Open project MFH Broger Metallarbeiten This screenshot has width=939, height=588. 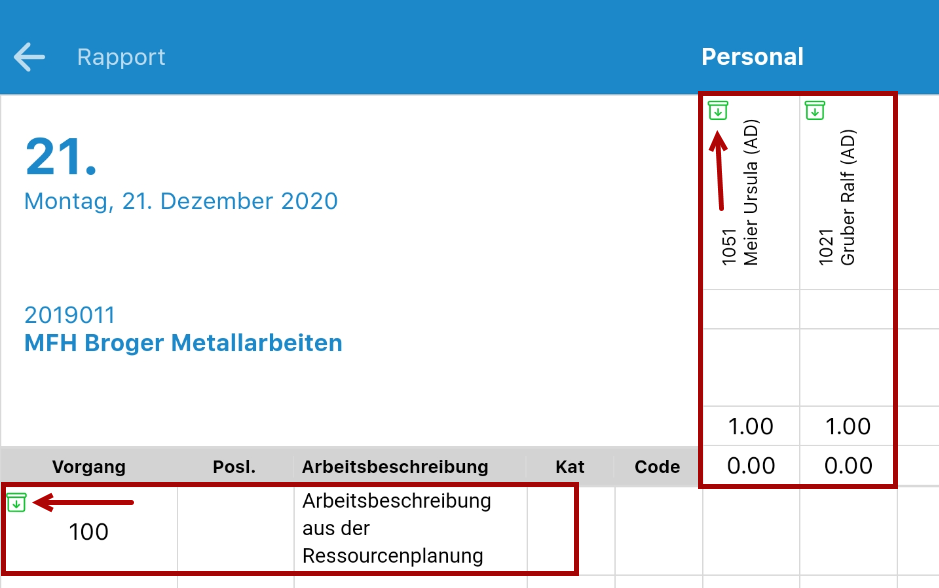pyautogui.click(x=183, y=343)
